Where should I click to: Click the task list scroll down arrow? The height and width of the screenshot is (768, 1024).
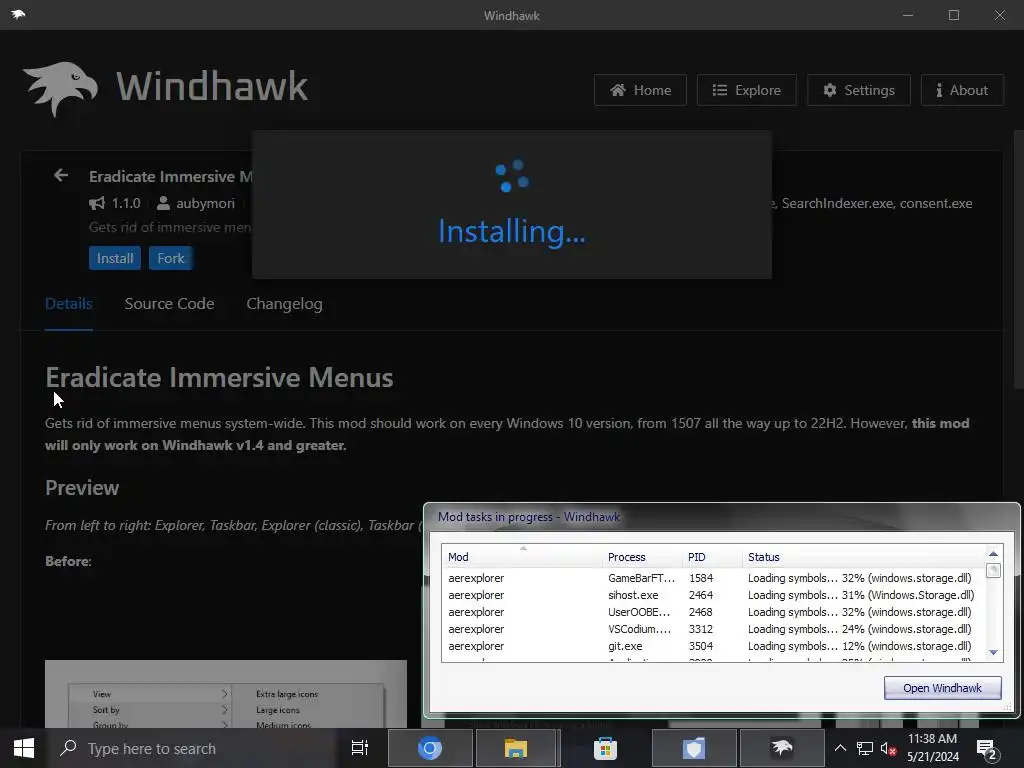pos(993,652)
